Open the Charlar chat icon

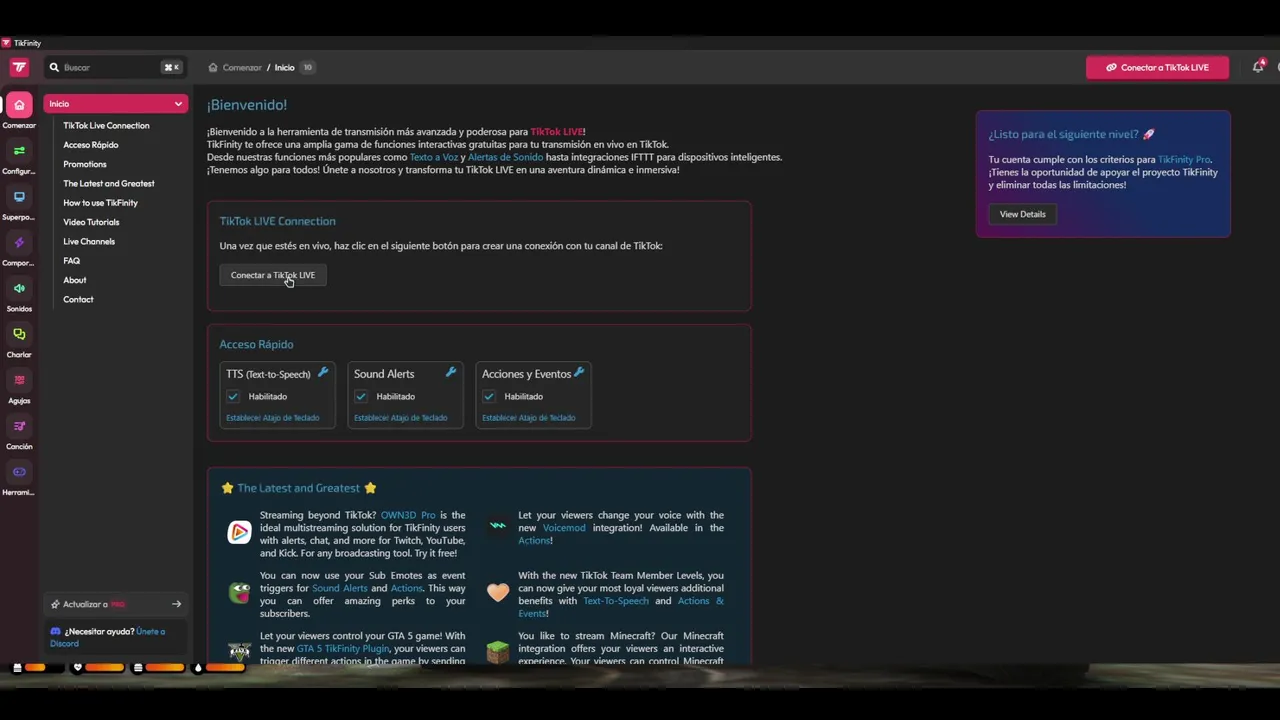(x=19, y=334)
